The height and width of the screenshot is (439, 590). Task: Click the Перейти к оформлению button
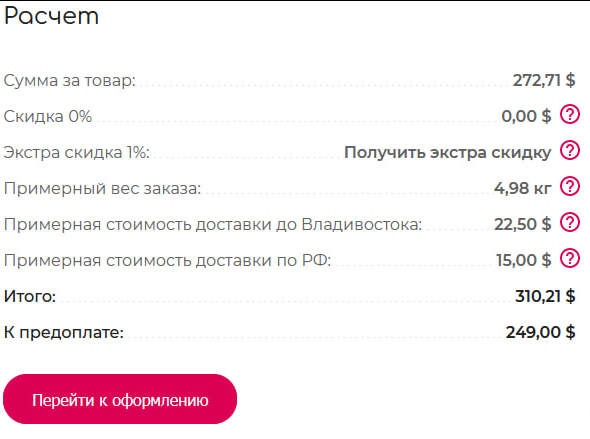click(120, 399)
